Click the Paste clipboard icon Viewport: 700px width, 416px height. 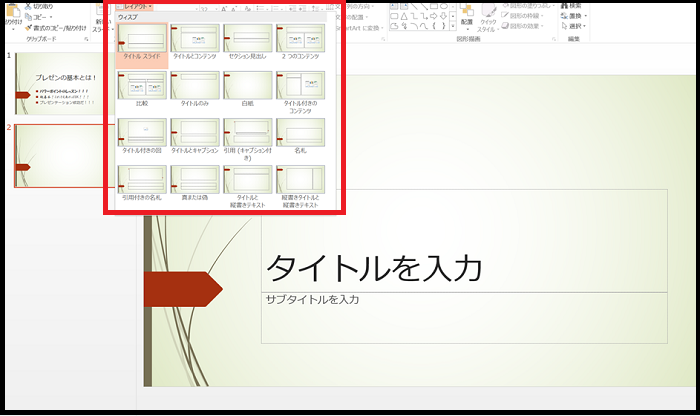click(x=13, y=10)
